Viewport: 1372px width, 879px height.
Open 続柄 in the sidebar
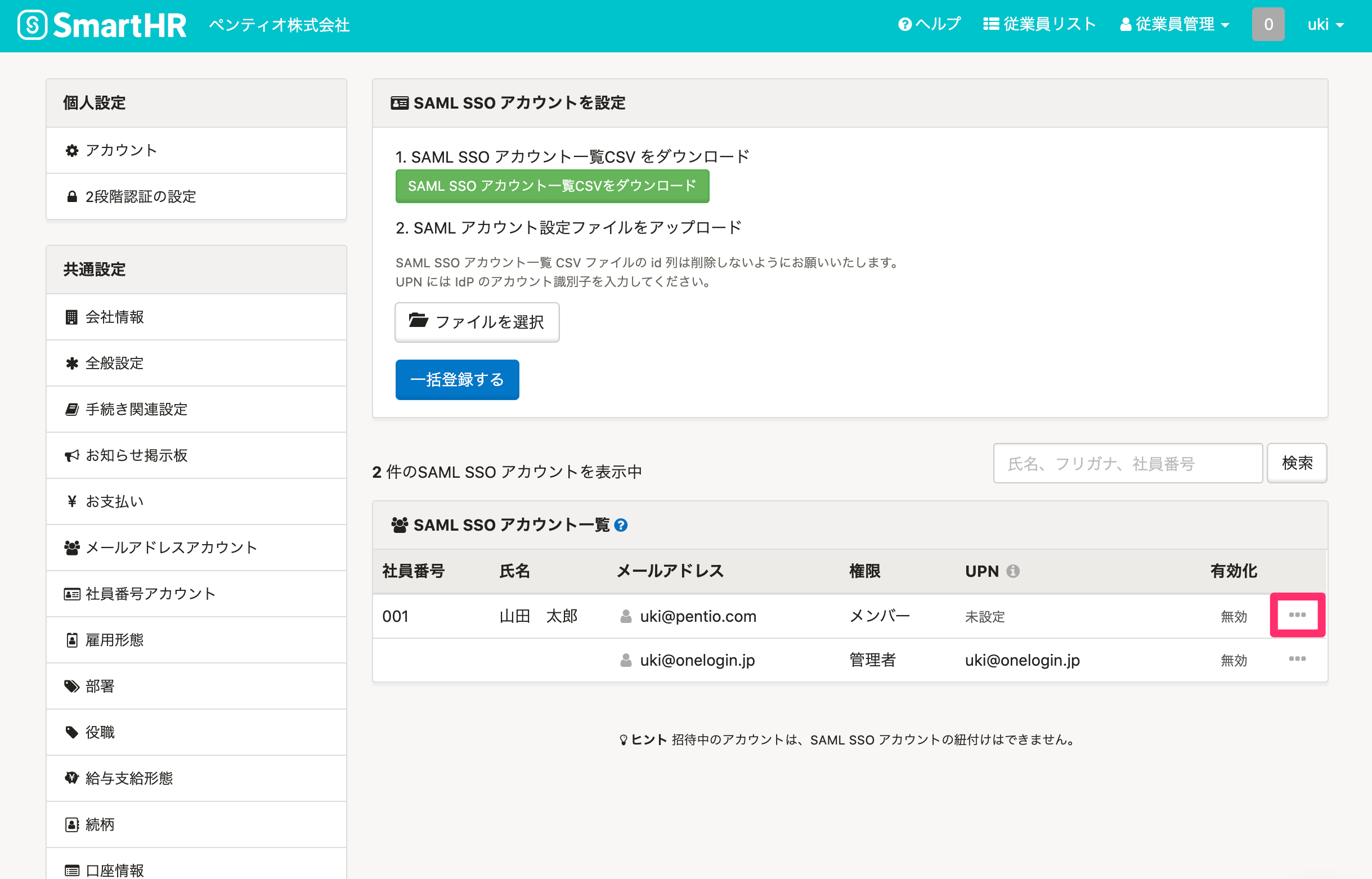196,824
